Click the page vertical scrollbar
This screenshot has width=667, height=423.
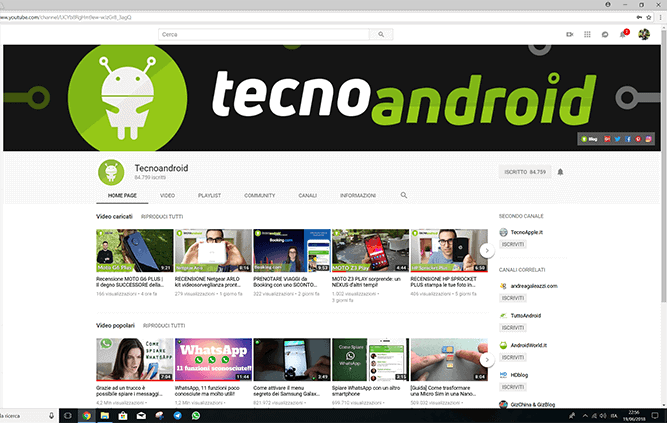tap(664, 166)
